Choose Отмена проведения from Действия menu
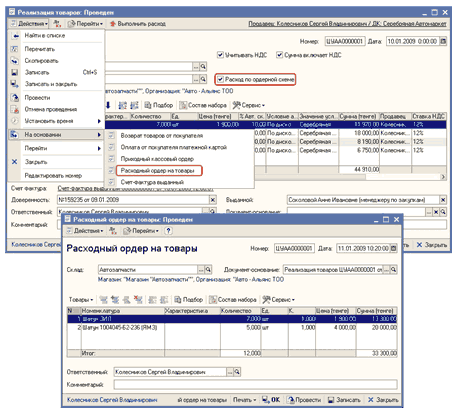 51,109
